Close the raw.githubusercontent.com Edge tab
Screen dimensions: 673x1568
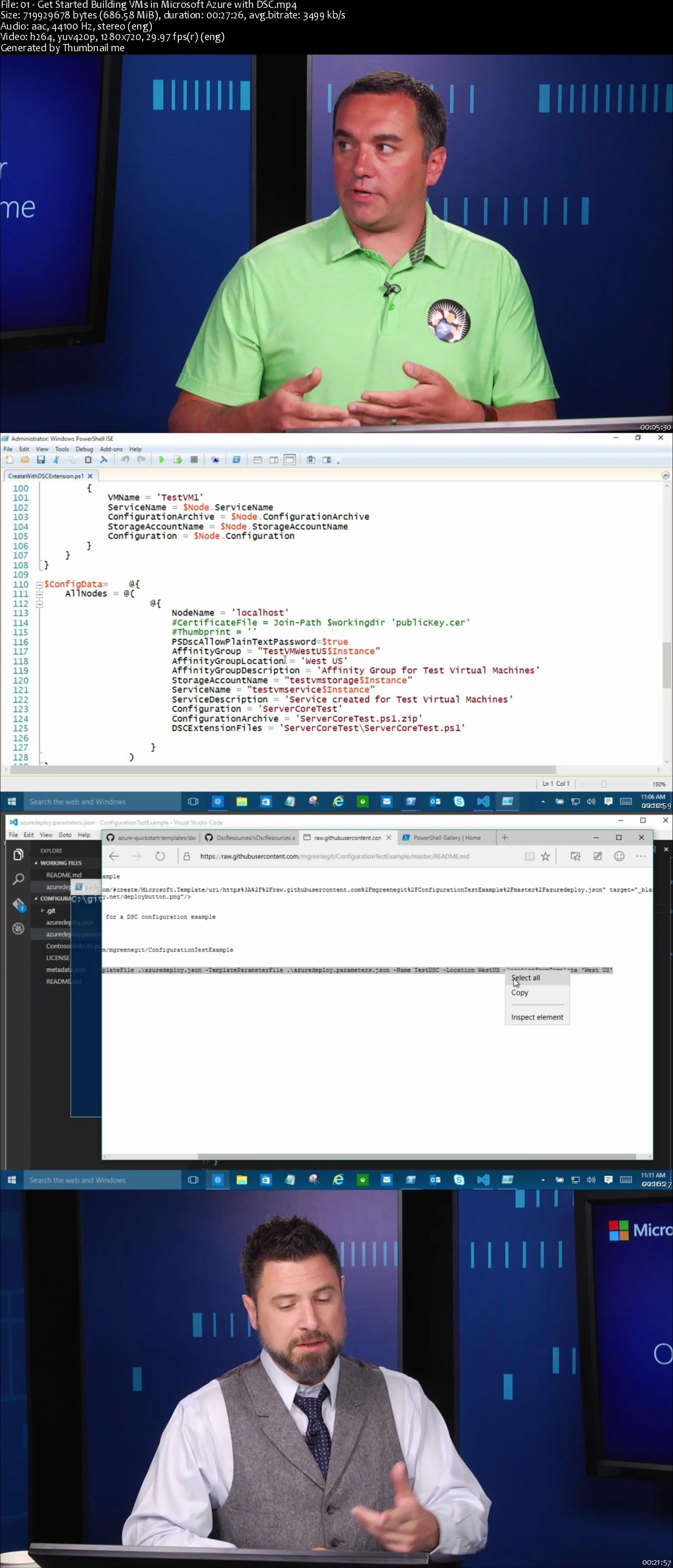[x=389, y=838]
